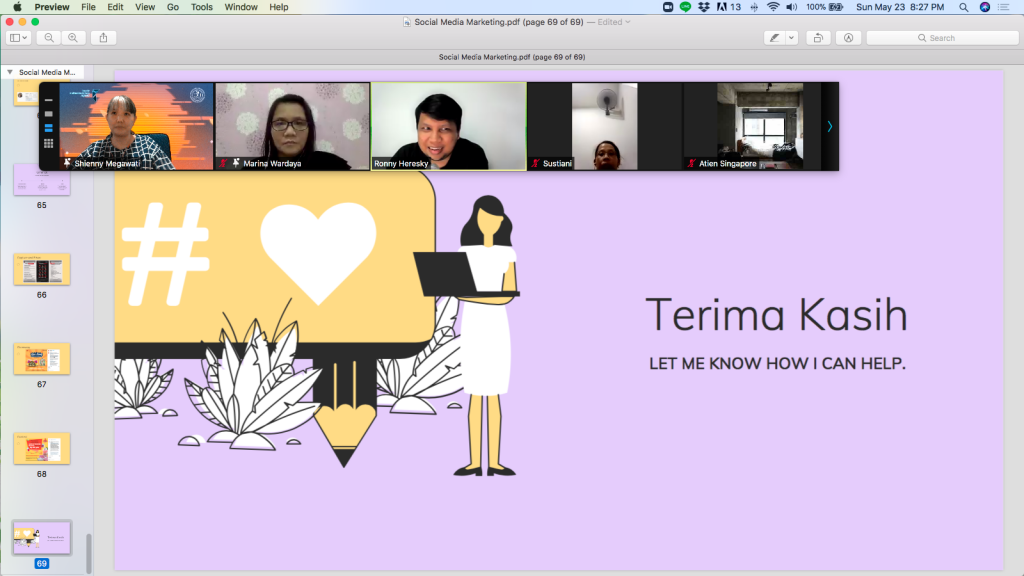Click the Shienny Megawati video tile
Image resolution: width=1024 pixels, height=576 pixels.
(136, 125)
